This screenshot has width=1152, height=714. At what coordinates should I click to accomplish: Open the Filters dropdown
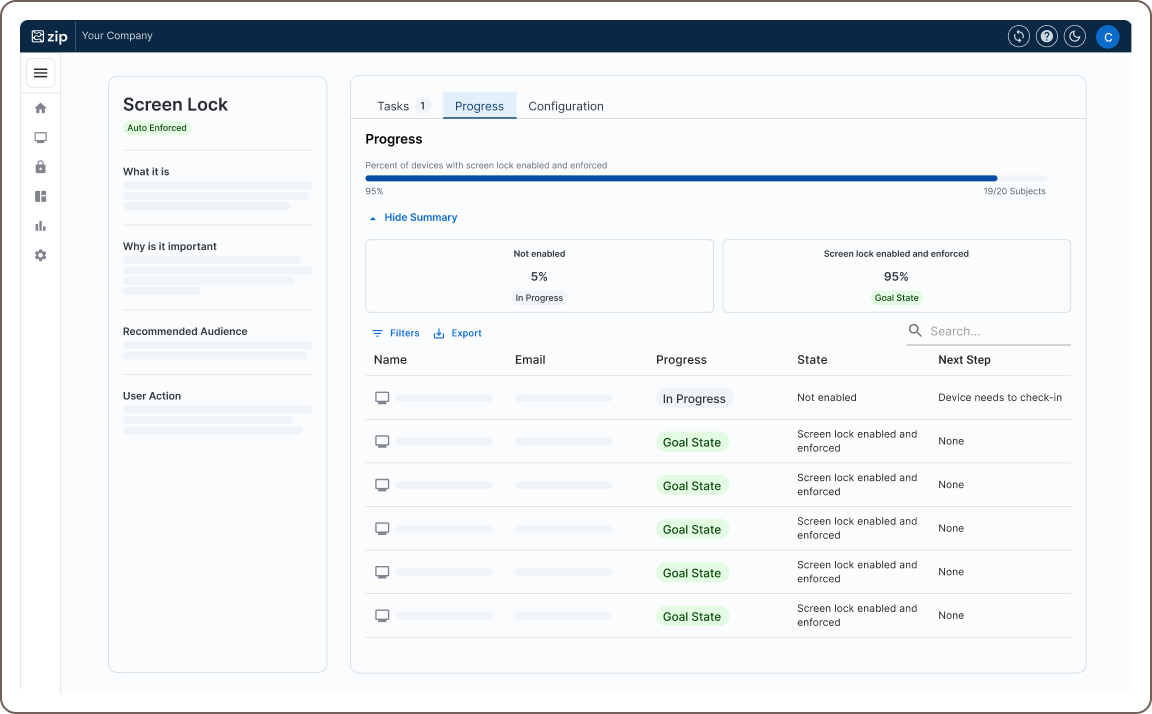click(396, 333)
